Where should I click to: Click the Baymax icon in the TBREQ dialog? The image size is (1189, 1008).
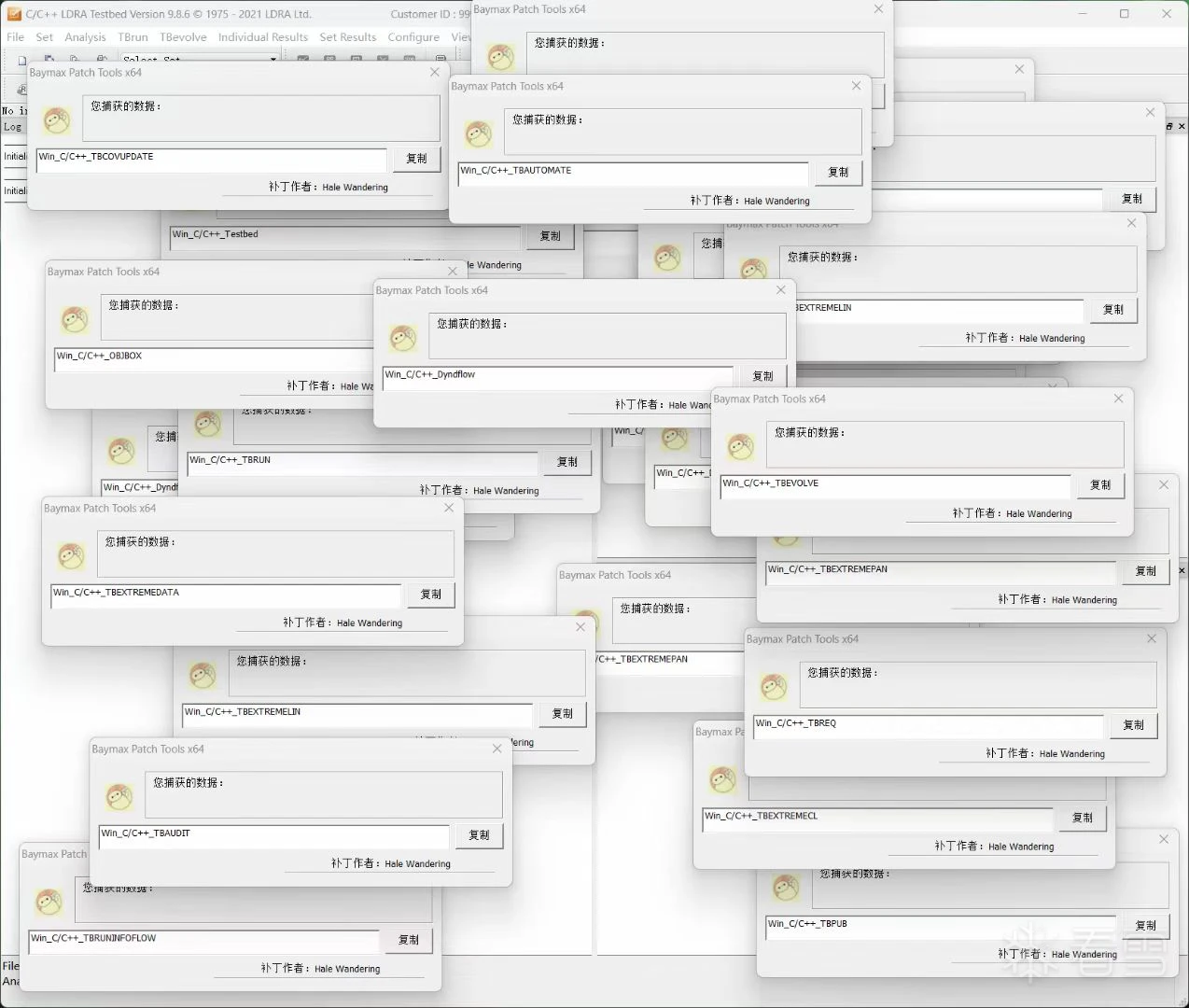click(774, 687)
